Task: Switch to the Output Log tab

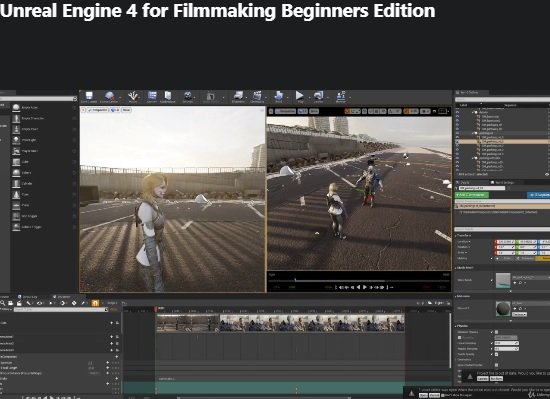Action: (28, 297)
